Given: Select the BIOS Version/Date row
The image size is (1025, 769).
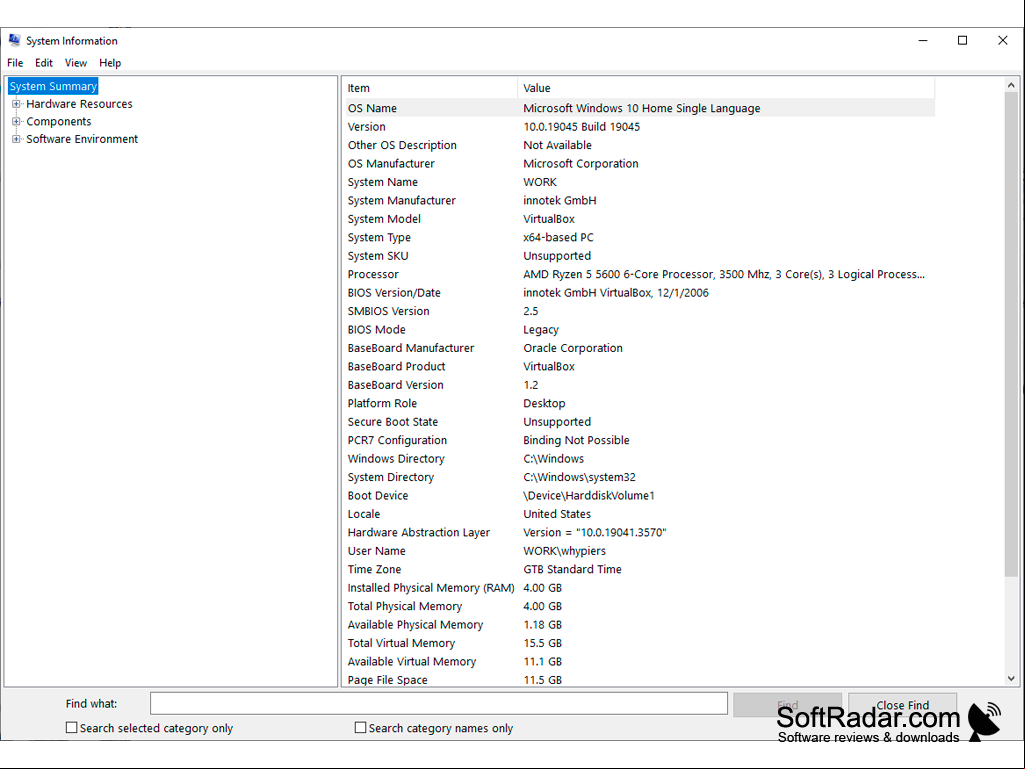Looking at the screenshot, I should 641,293.
